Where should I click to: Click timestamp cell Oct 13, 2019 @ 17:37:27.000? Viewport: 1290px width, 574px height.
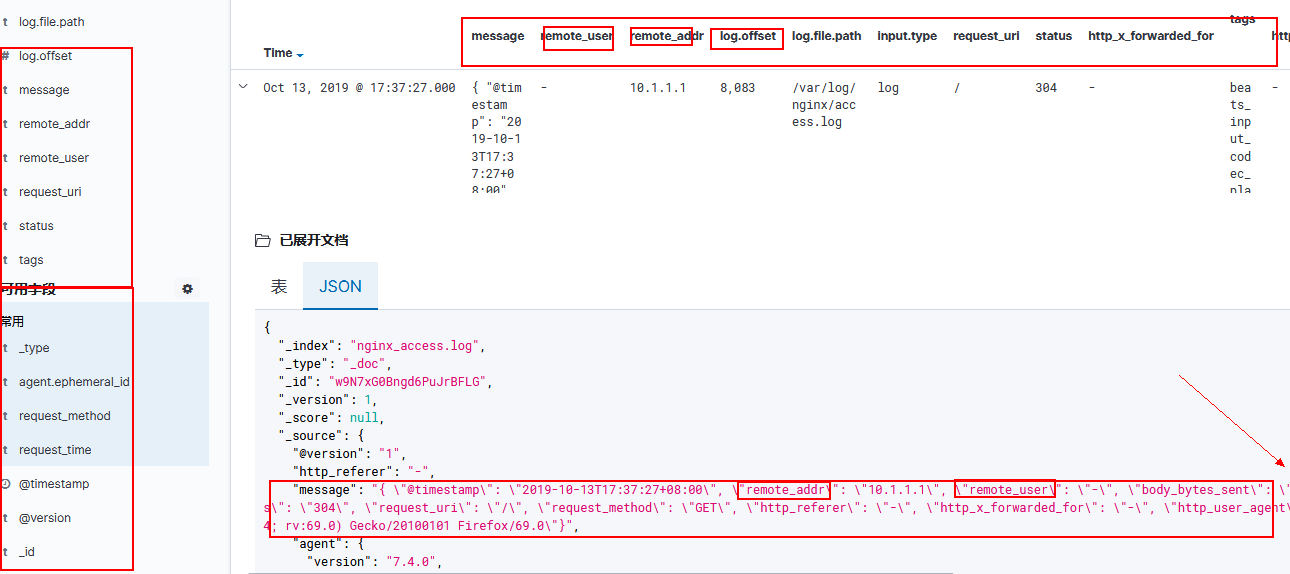pyautogui.click(x=359, y=88)
